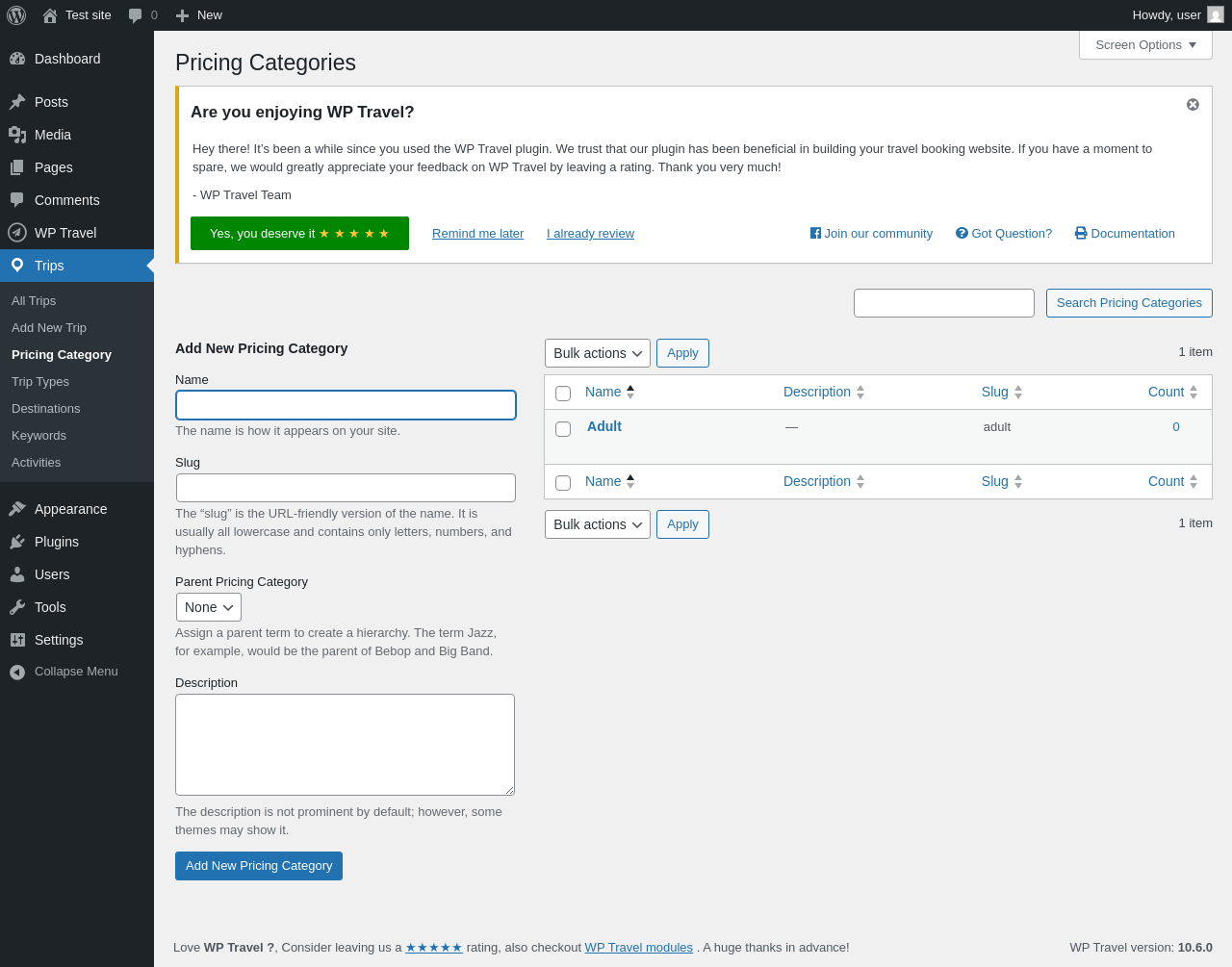1232x967 pixels.
Task: Open the Test site home icon
Action: (50, 15)
